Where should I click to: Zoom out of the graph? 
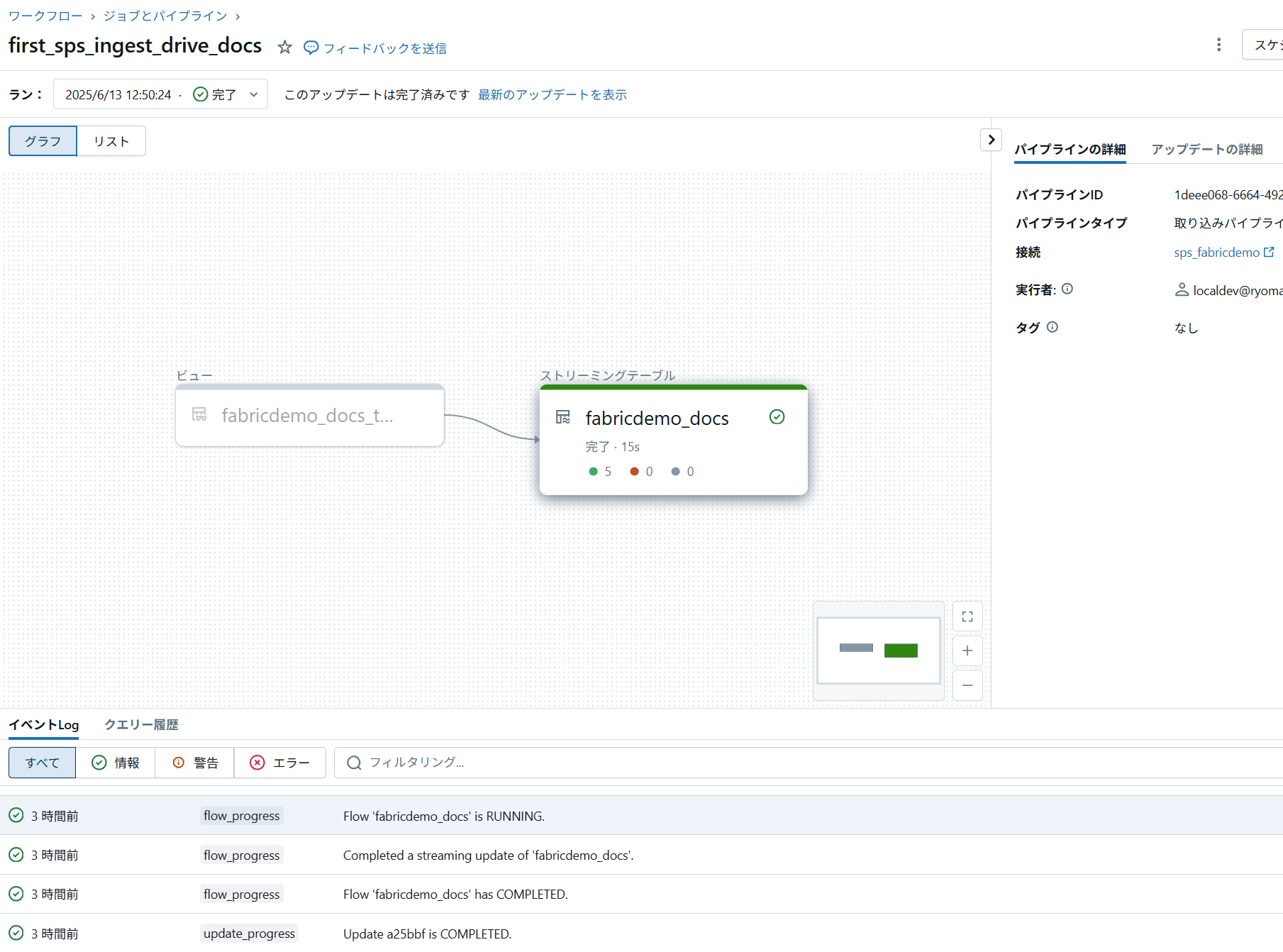(967, 685)
